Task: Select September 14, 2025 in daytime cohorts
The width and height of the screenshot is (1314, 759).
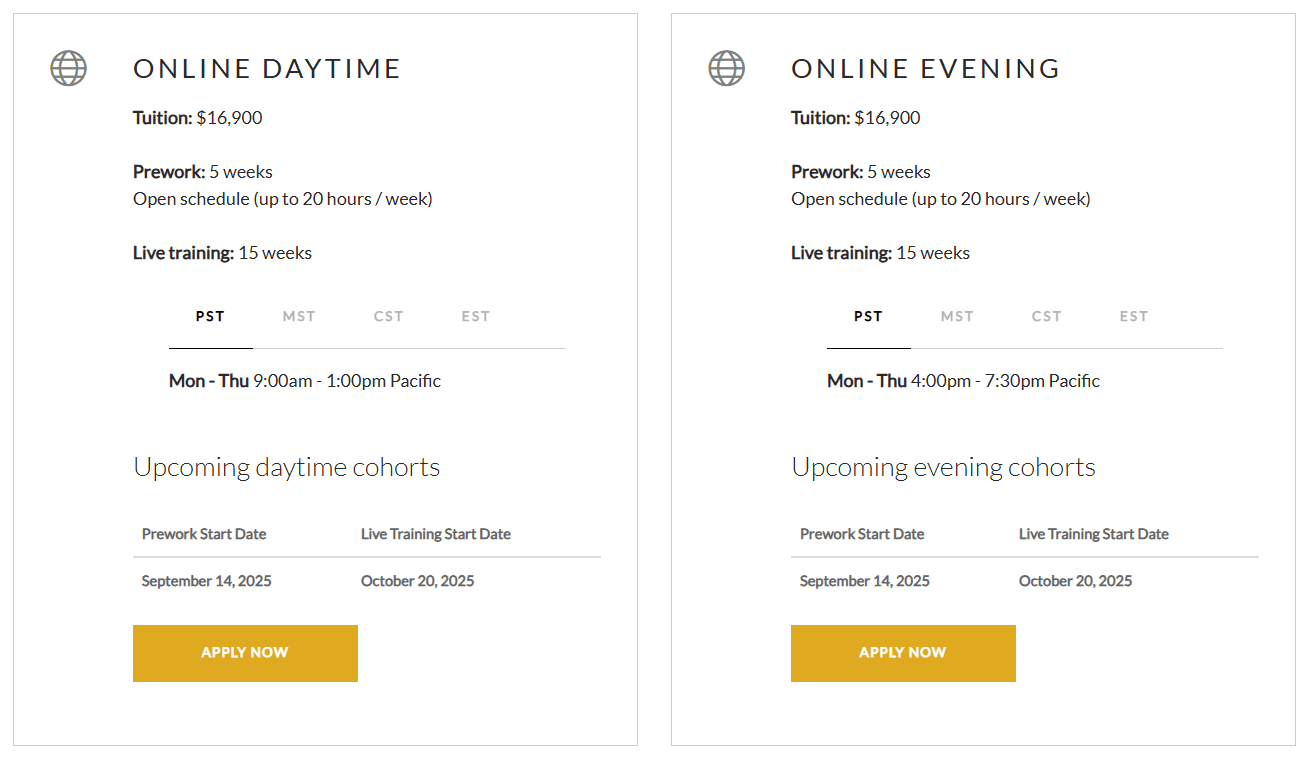Action: point(207,581)
